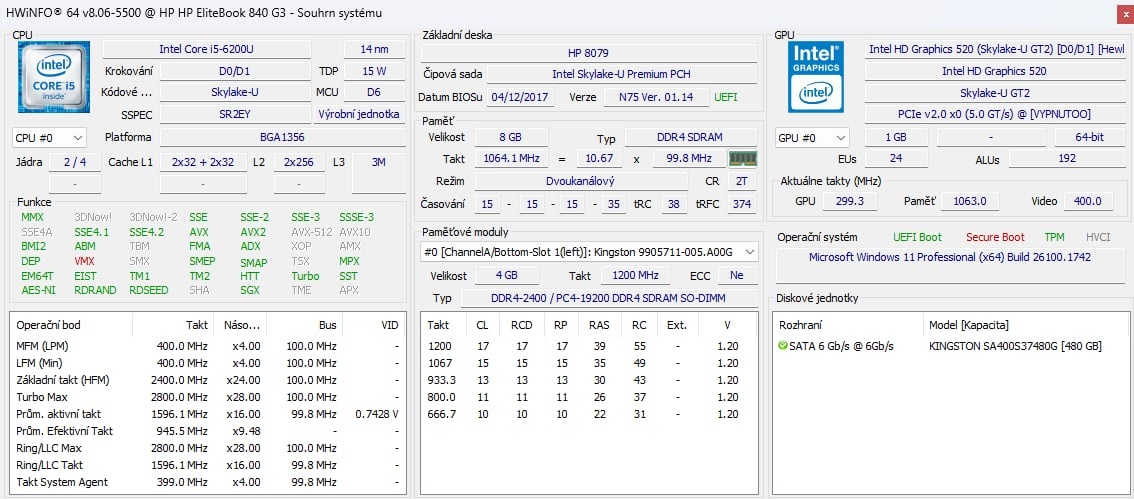
Task: Click the D0/D1 stepping field
Action: click(235, 71)
